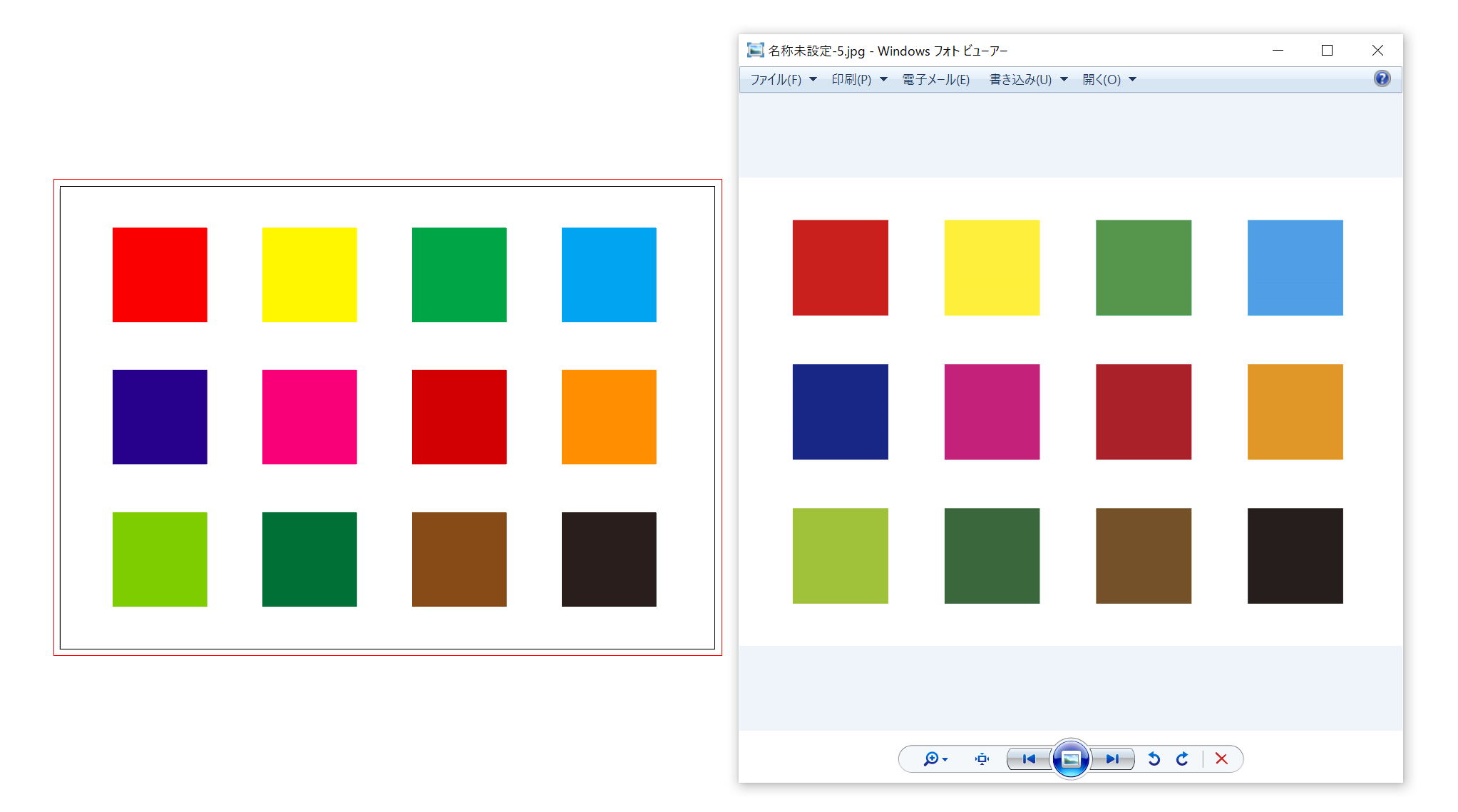Click the fit to window icon
Image resolution: width=1458 pixels, height=812 pixels.
982,759
